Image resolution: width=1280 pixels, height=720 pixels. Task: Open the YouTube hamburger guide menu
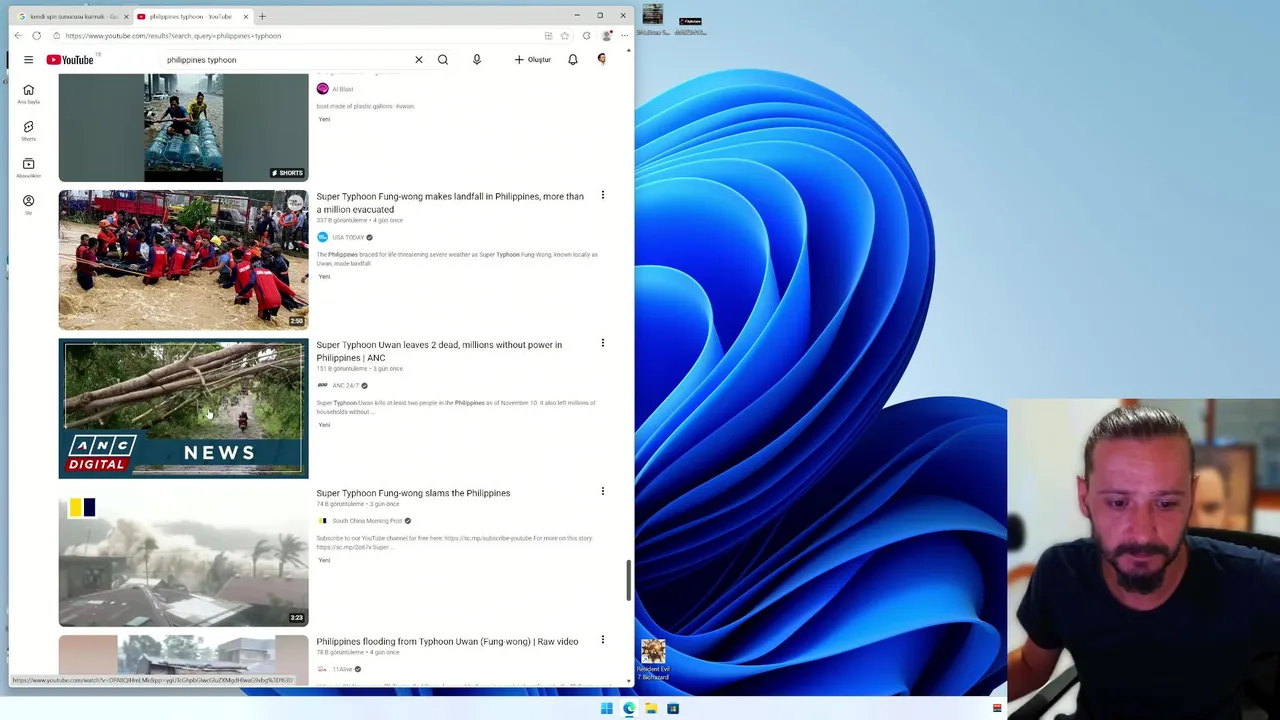coord(28,60)
